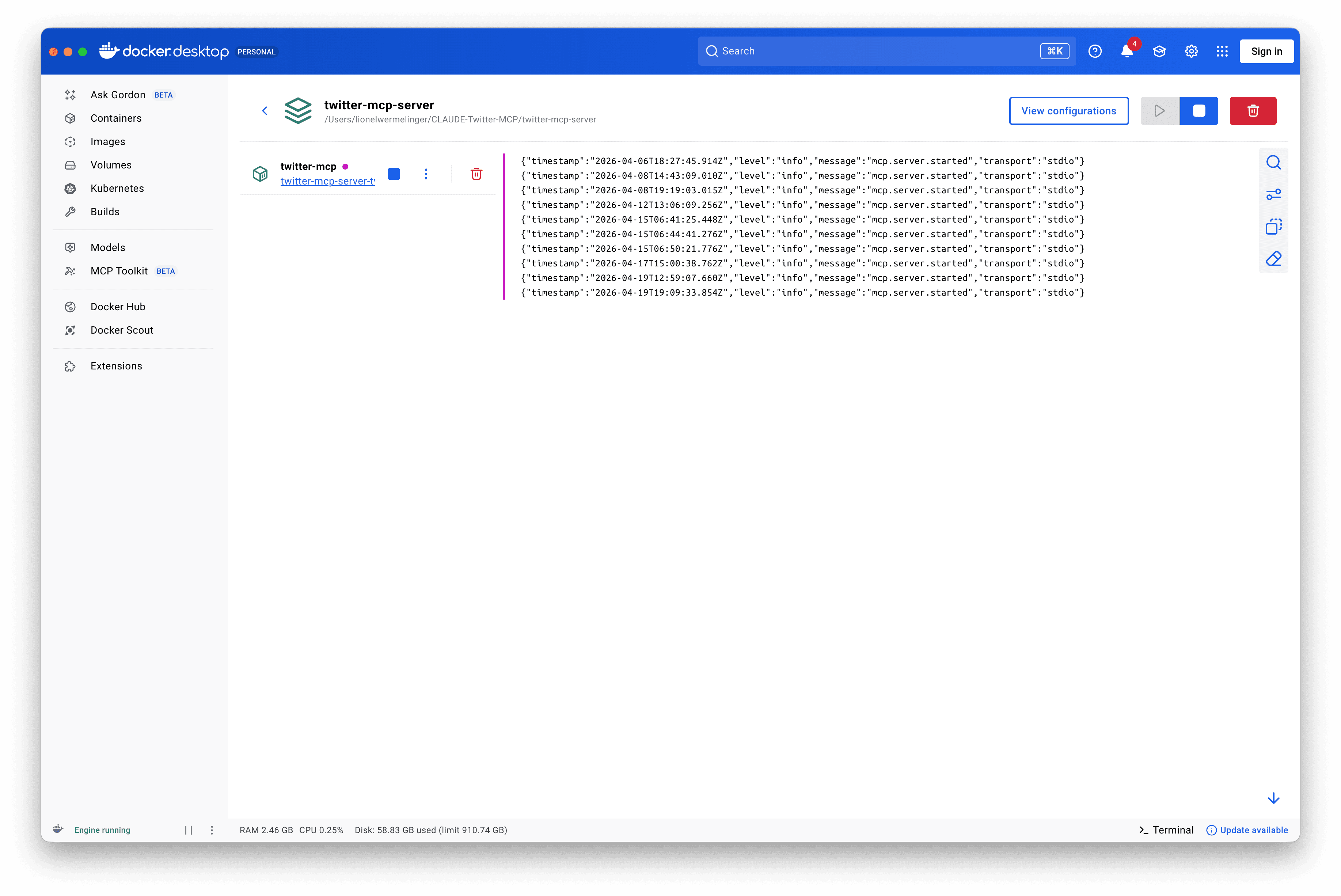Open log display settings sliders icon
This screenshot has width=1341, height=896.
pyautogui.click(x=1273, y=195)
